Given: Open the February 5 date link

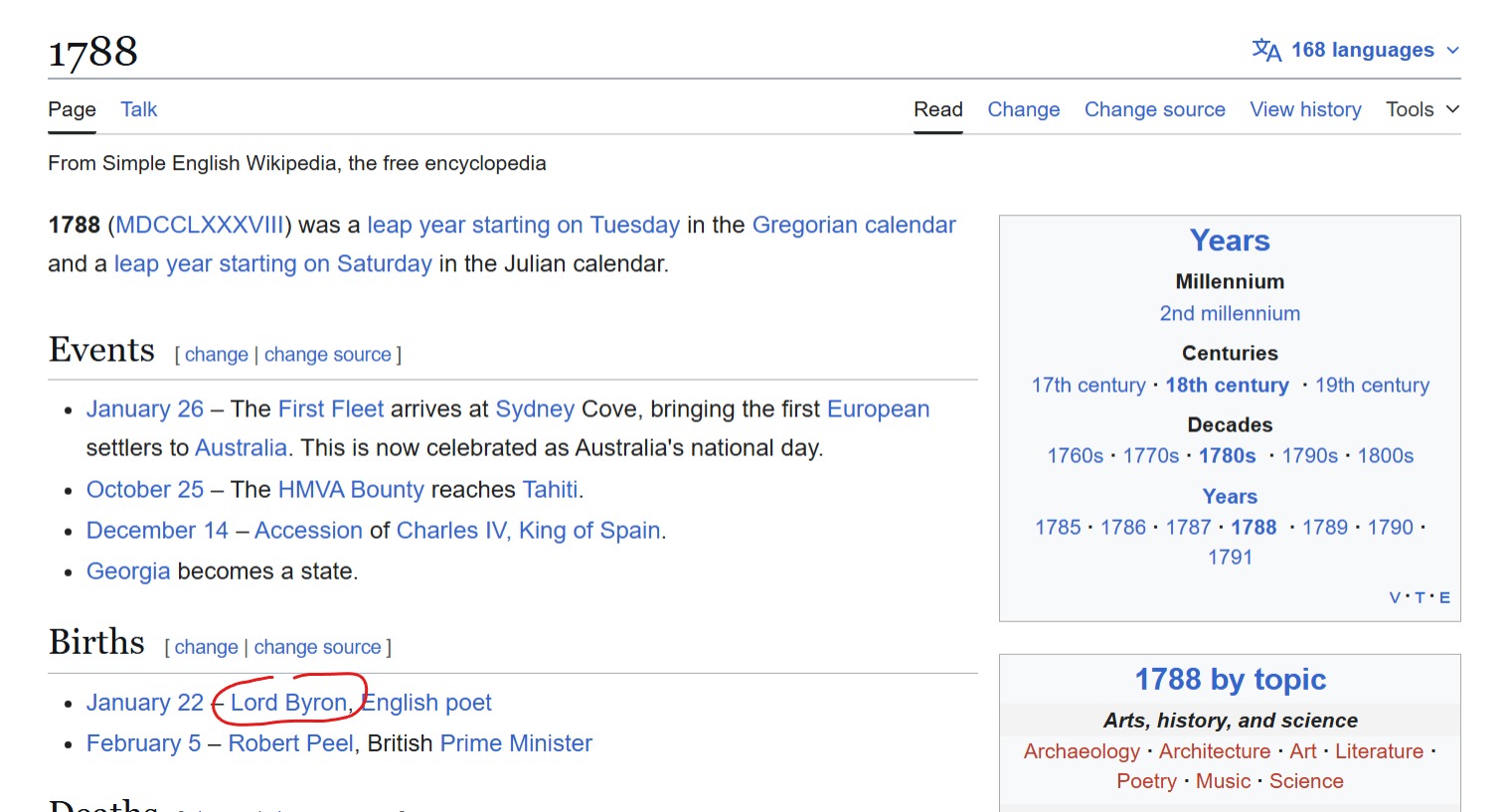Looking at the screenshot, I should point(144,743).
